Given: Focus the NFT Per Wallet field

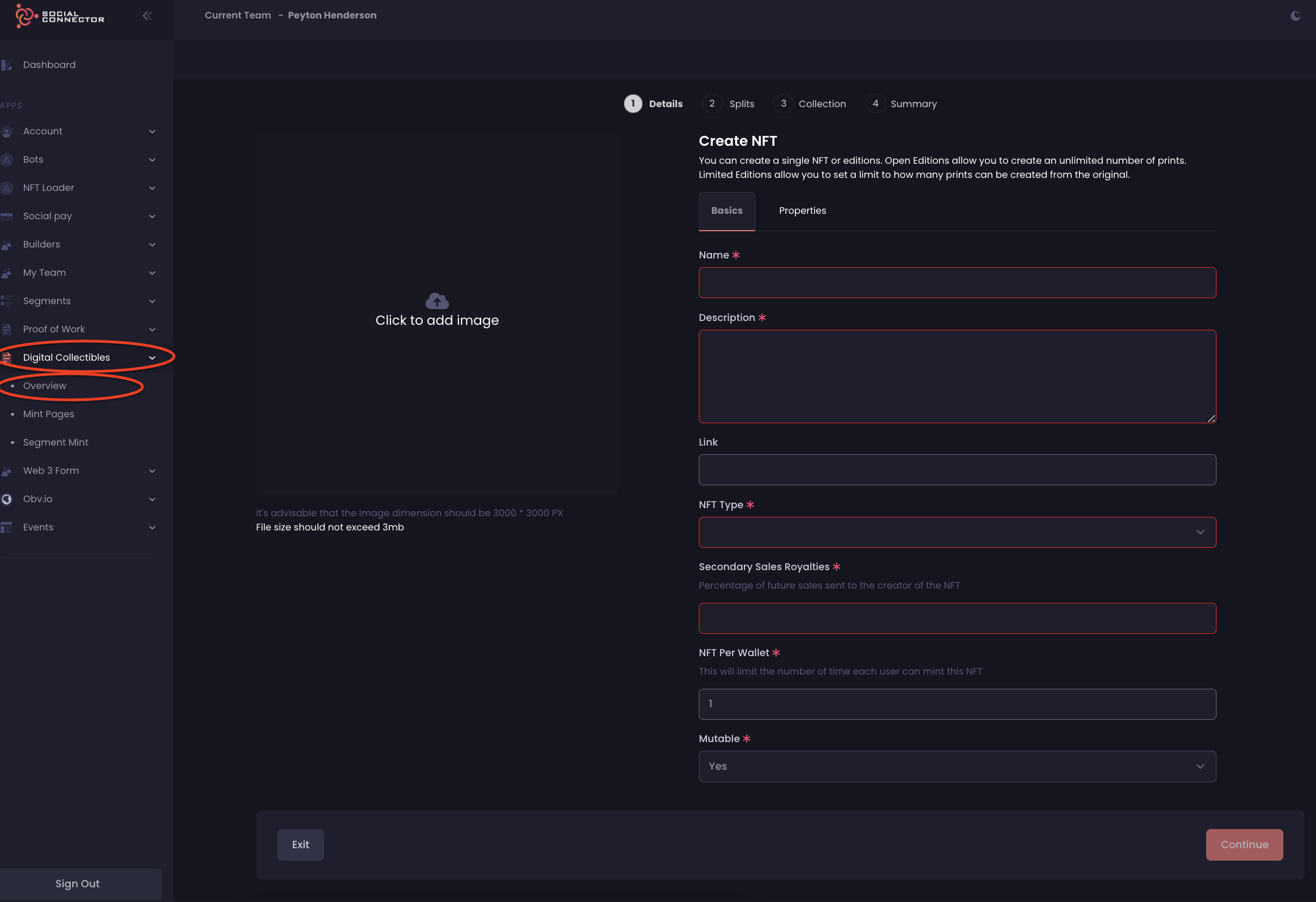Looking at the screenshot, I should point(957,703).
